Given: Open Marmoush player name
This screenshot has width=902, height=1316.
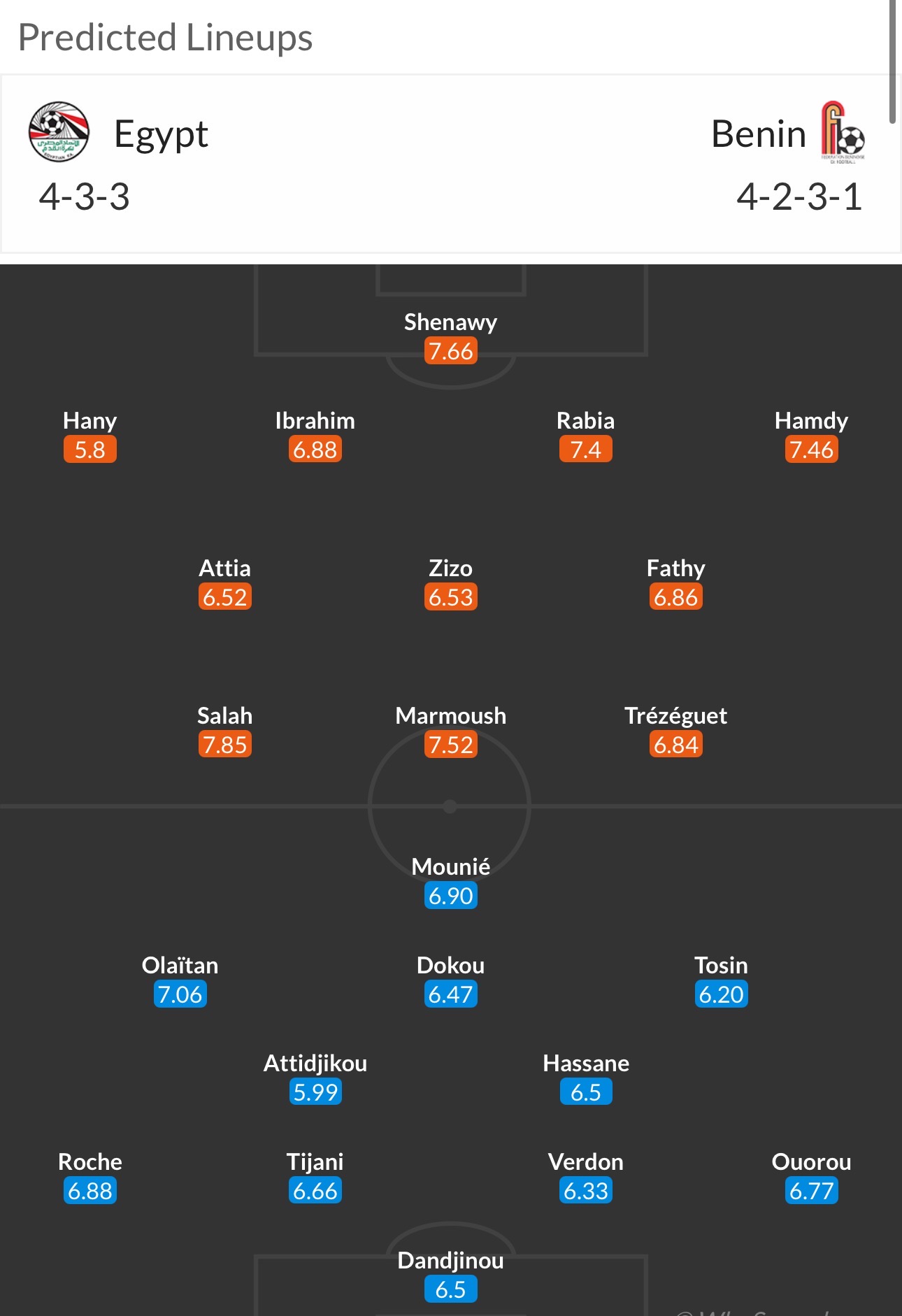Looking at the screenshot, I should (x=450, y=715).
